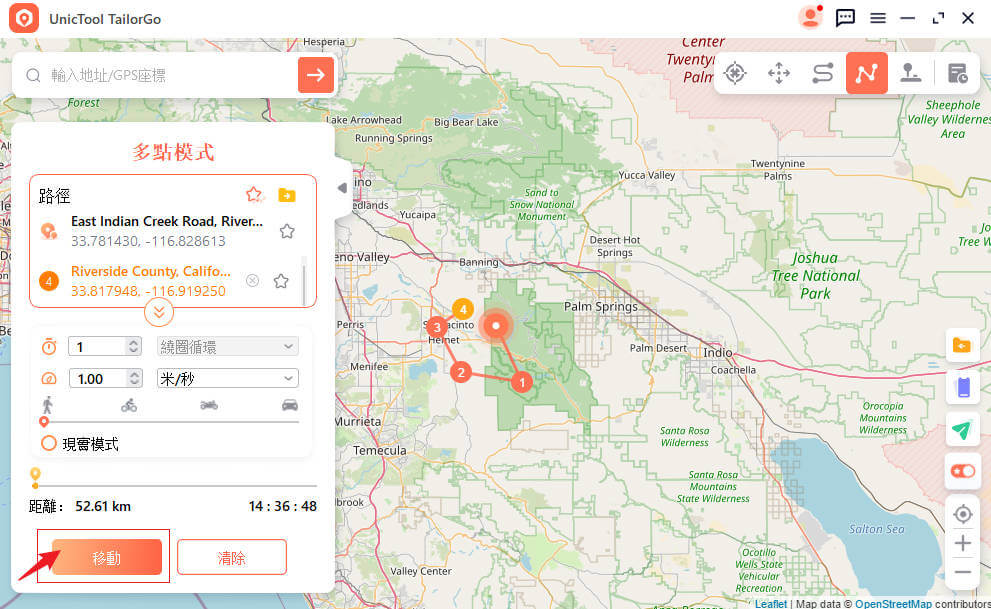Image resolution: width=991 pixels, height=609 pixels.
Task: Select the jump teleport mode icon
Action: (x=910, y=73)
